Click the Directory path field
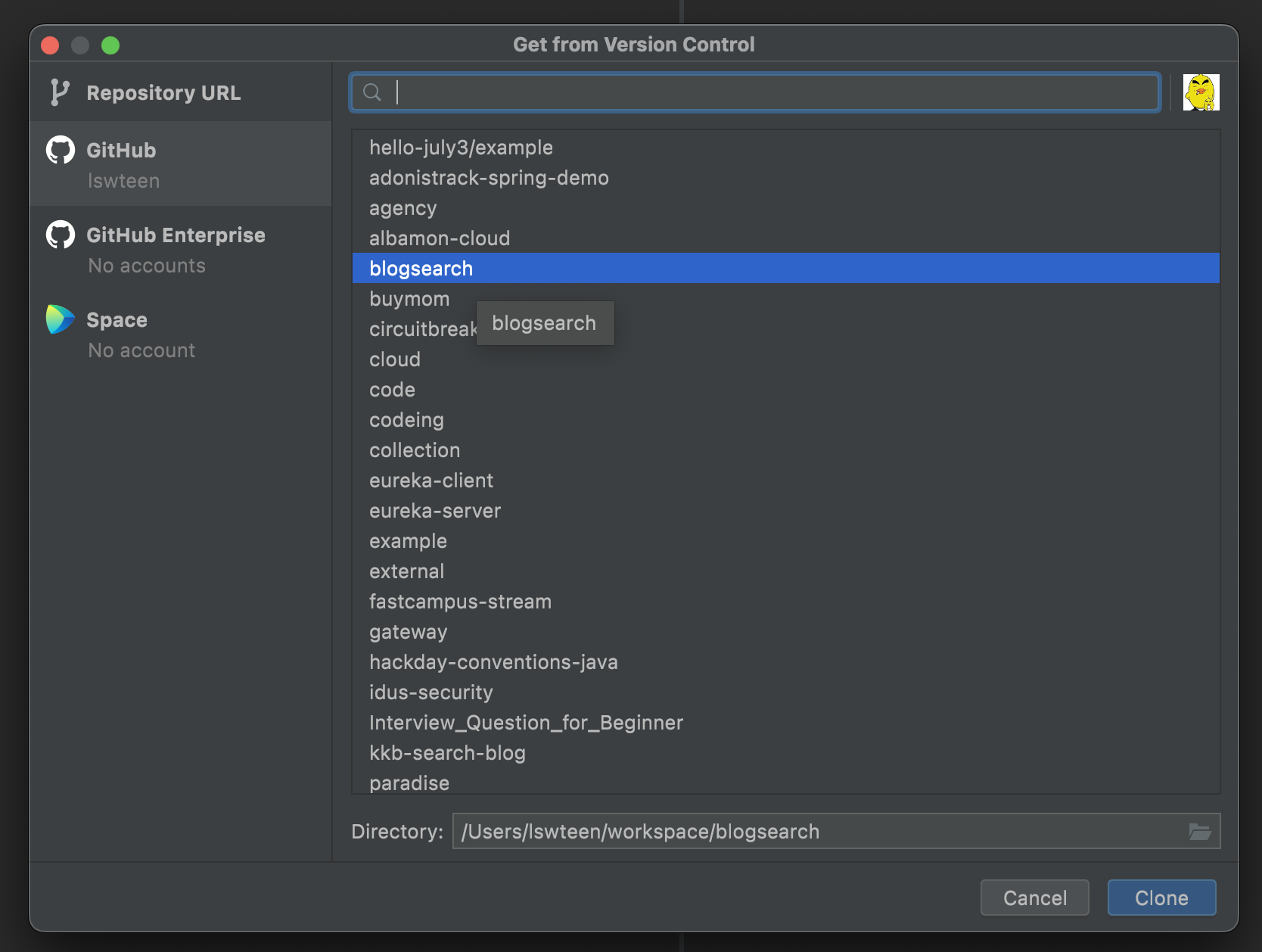Screen dimensions: 1262x952 click(836, 831)
